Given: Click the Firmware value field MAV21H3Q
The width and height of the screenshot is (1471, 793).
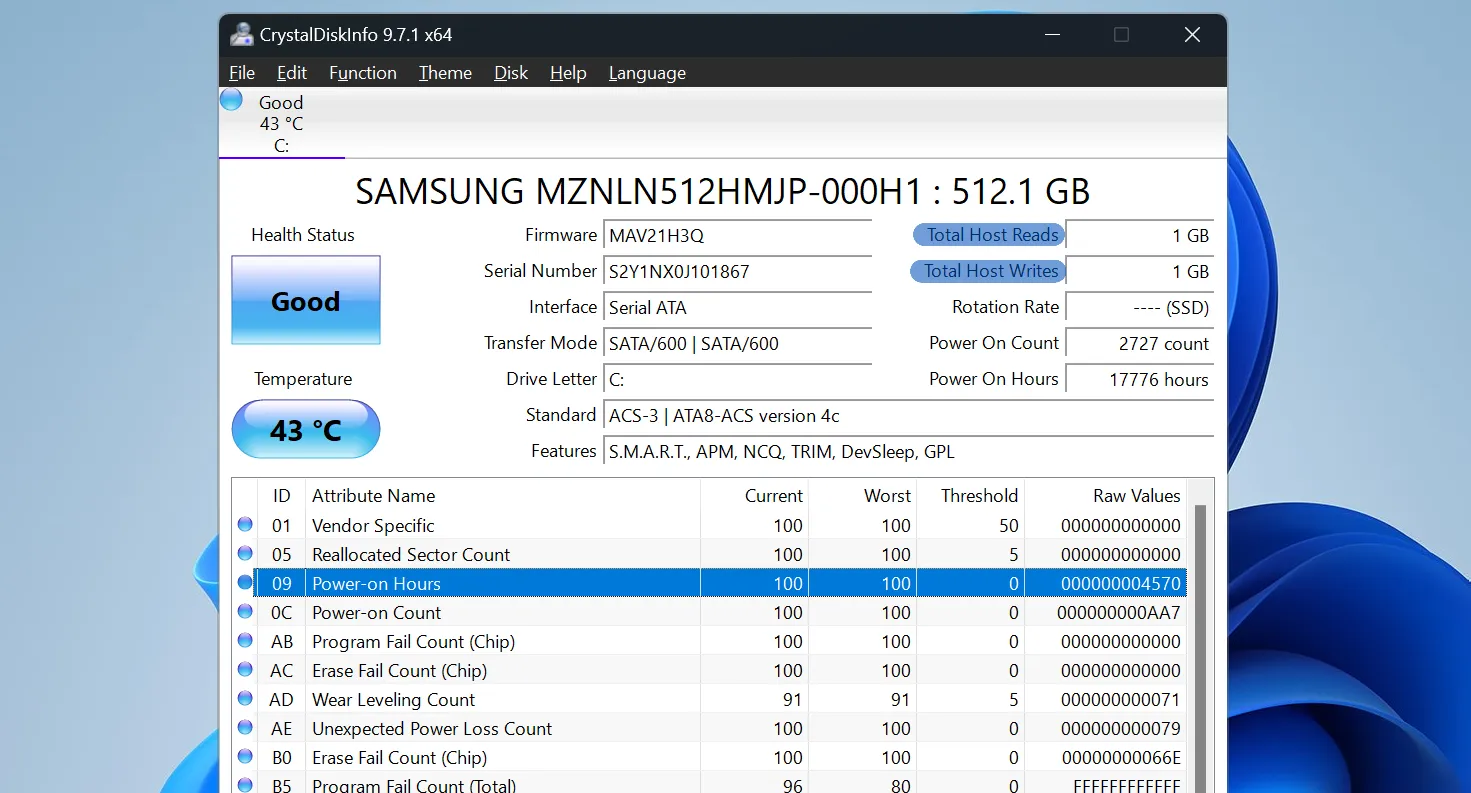Looking at the screenshot, I should pos(738,236).
